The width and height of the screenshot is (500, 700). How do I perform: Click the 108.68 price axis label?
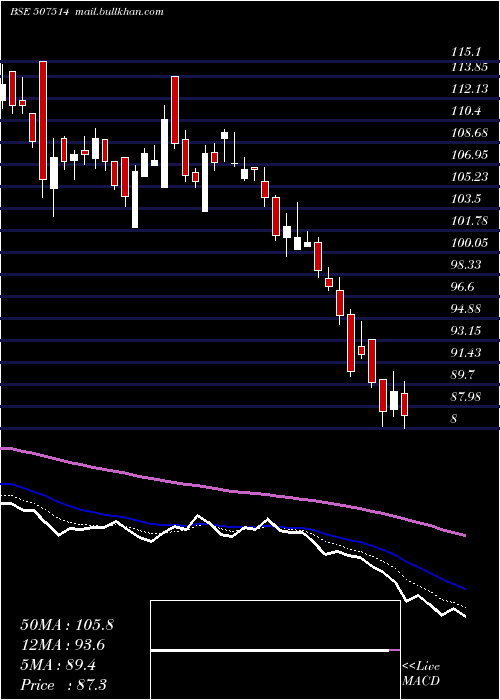pyautogui.click(x=469, y=133)
